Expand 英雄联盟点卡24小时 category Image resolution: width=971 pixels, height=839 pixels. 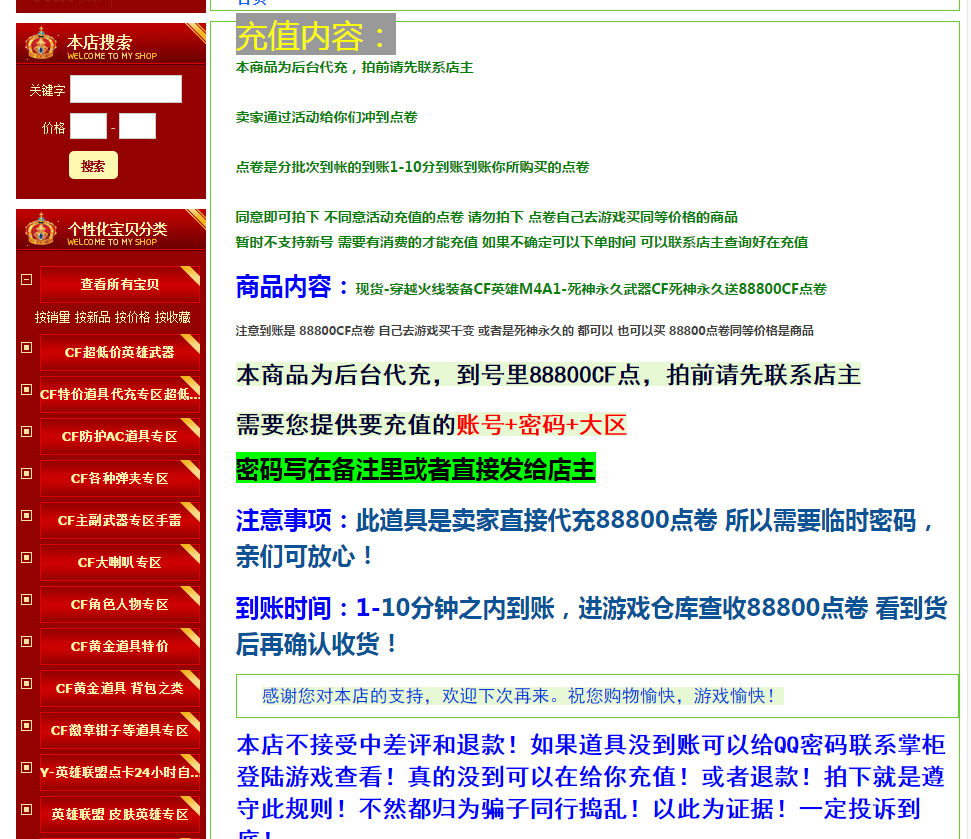coord(27,768)
